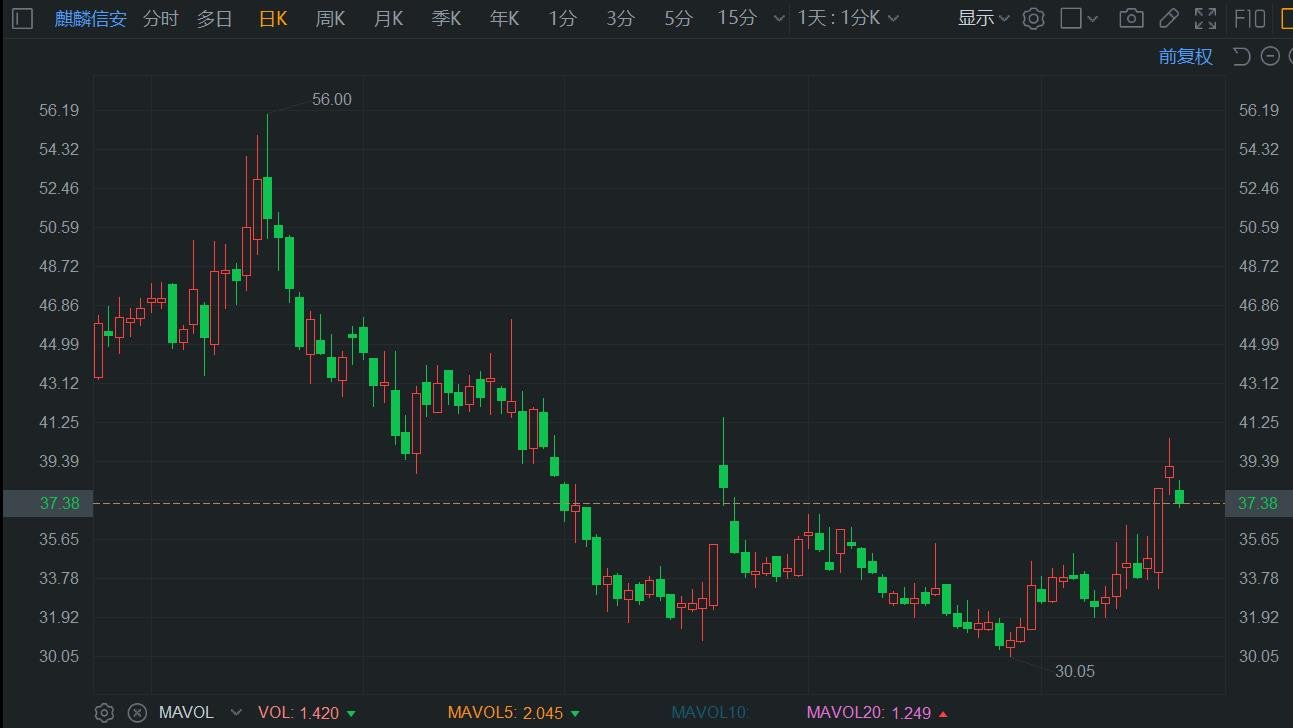1293x728 pixels.
Task: Switch to 3分 three-minute chart
Action: 620,18
